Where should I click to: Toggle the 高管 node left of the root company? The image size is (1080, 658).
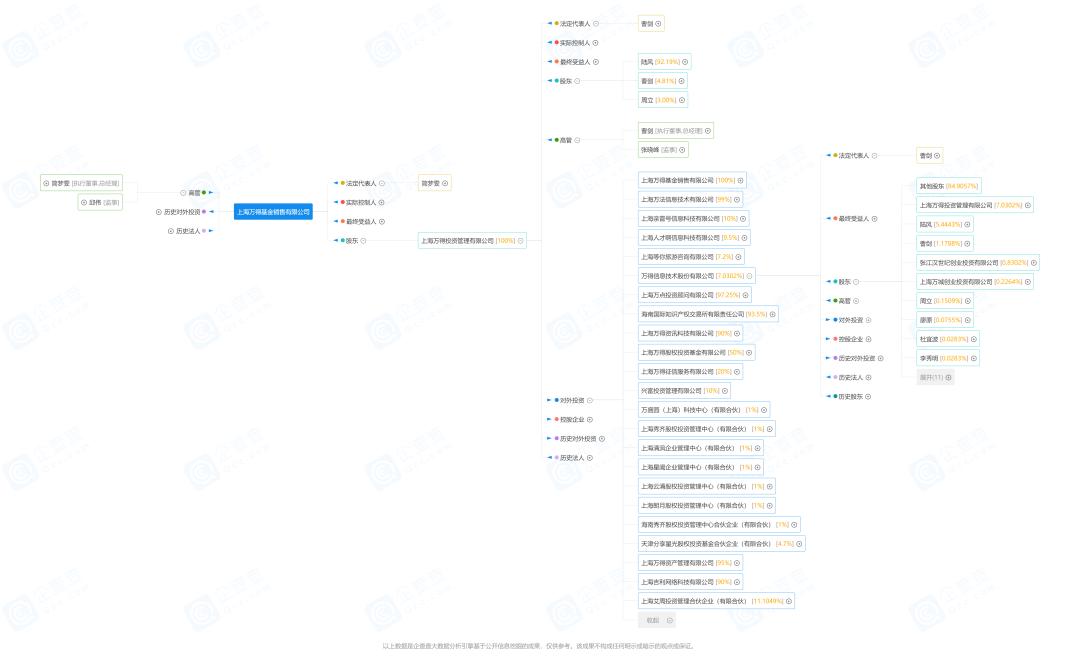[183, 193]
